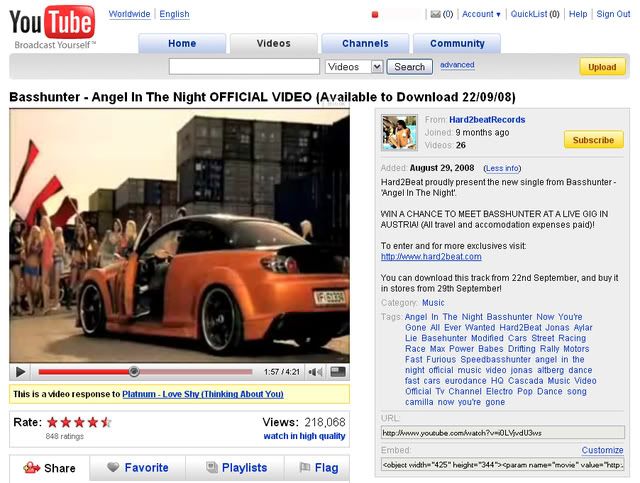Open the Flag tab

(314, 467)
